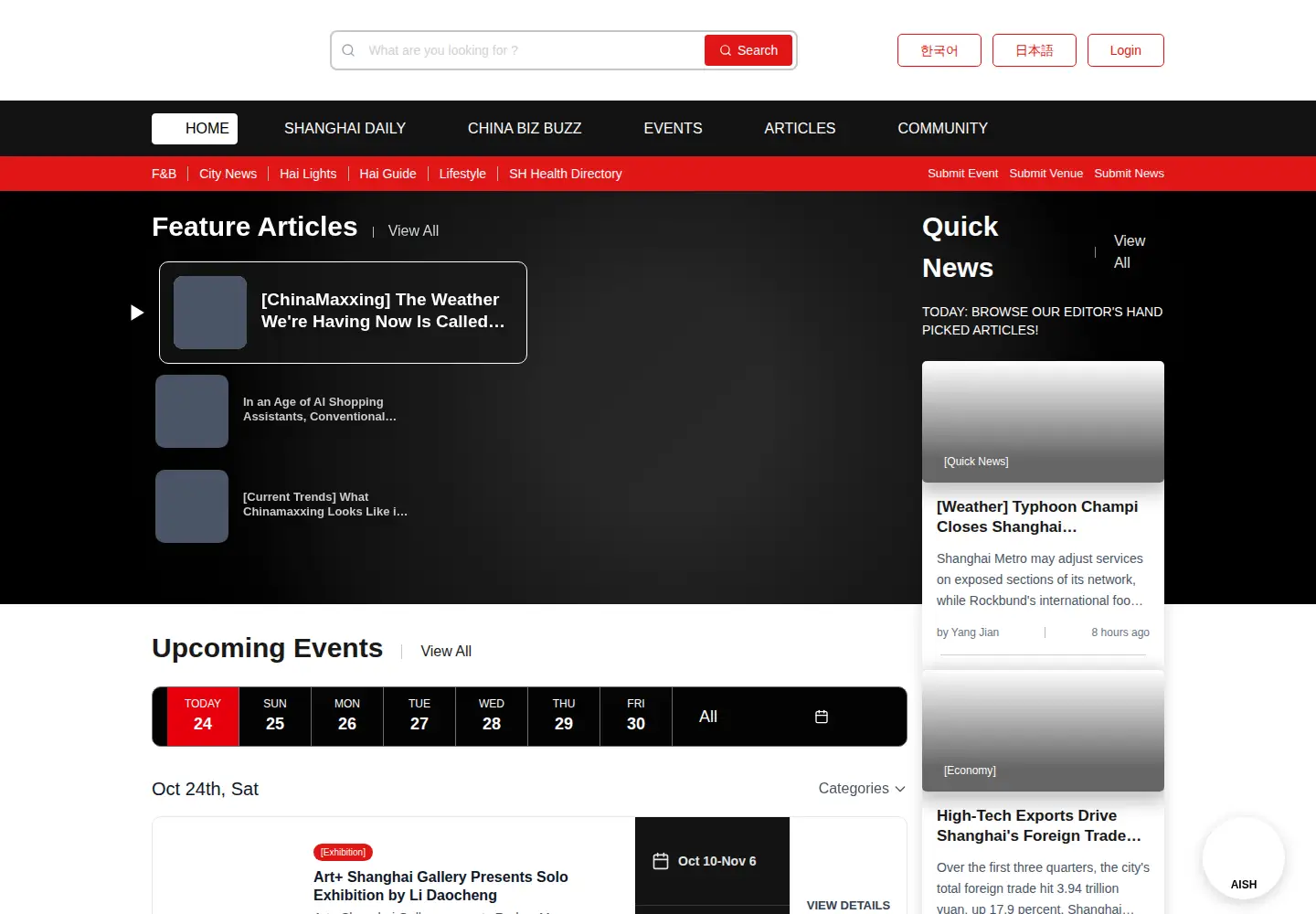Switch site language to Japanese
The width and height of the screenshot is (1316, 914).
(x=1035, y=50)
